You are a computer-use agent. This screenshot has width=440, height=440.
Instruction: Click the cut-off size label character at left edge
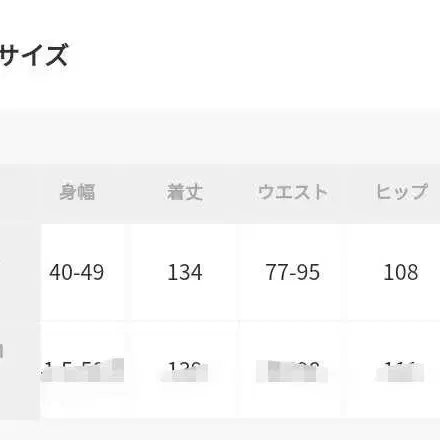coord(1,351)
